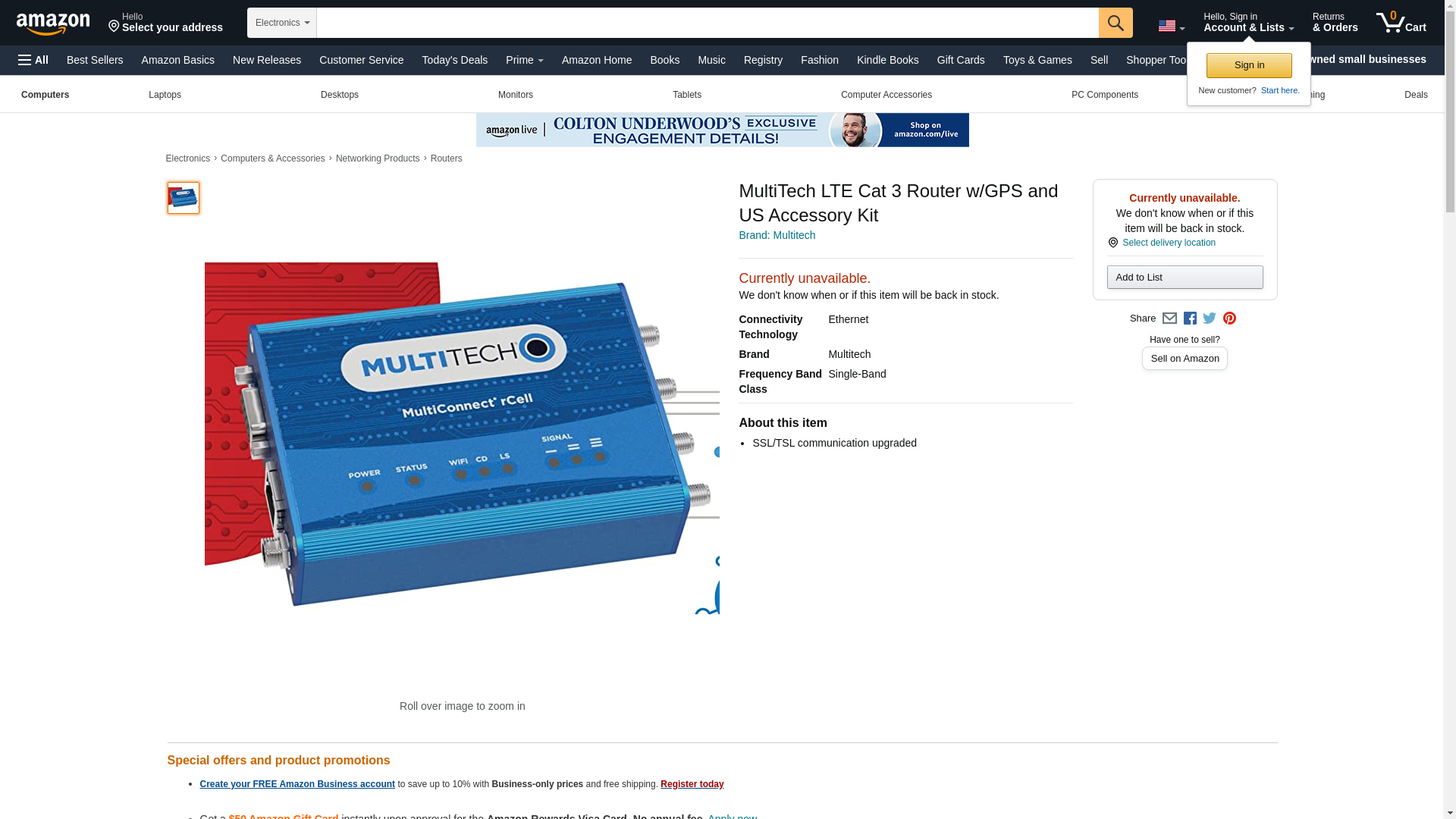Open the Brand: Multitech link
This screenshot has height=819, width=1456.
(777, 235)
